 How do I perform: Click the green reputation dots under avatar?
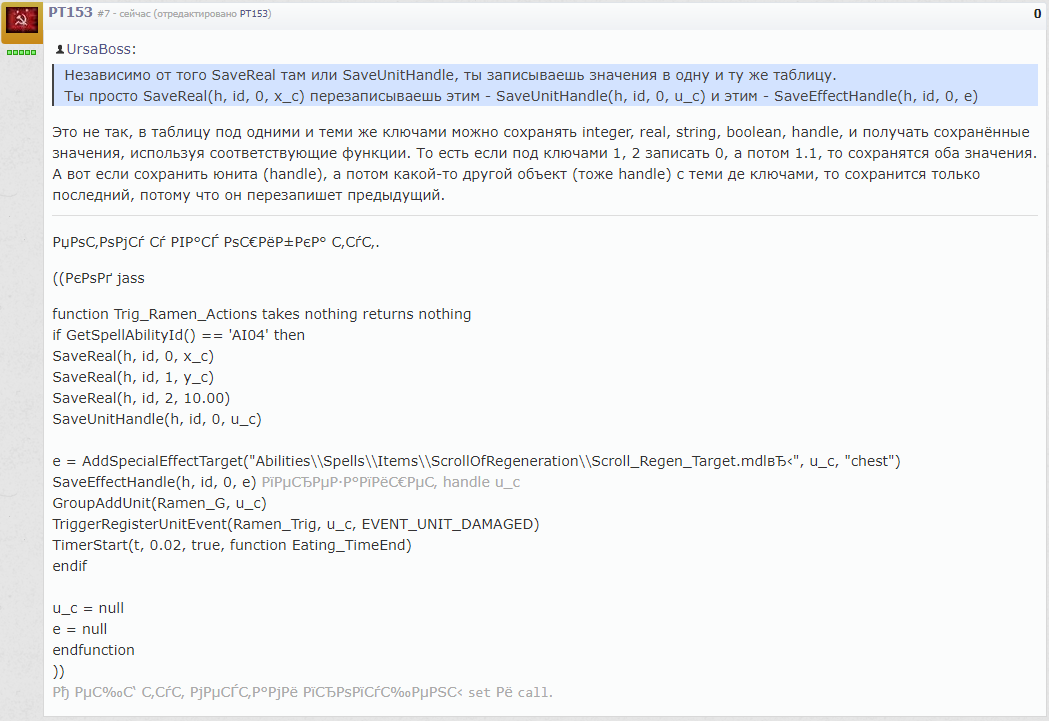21,52
